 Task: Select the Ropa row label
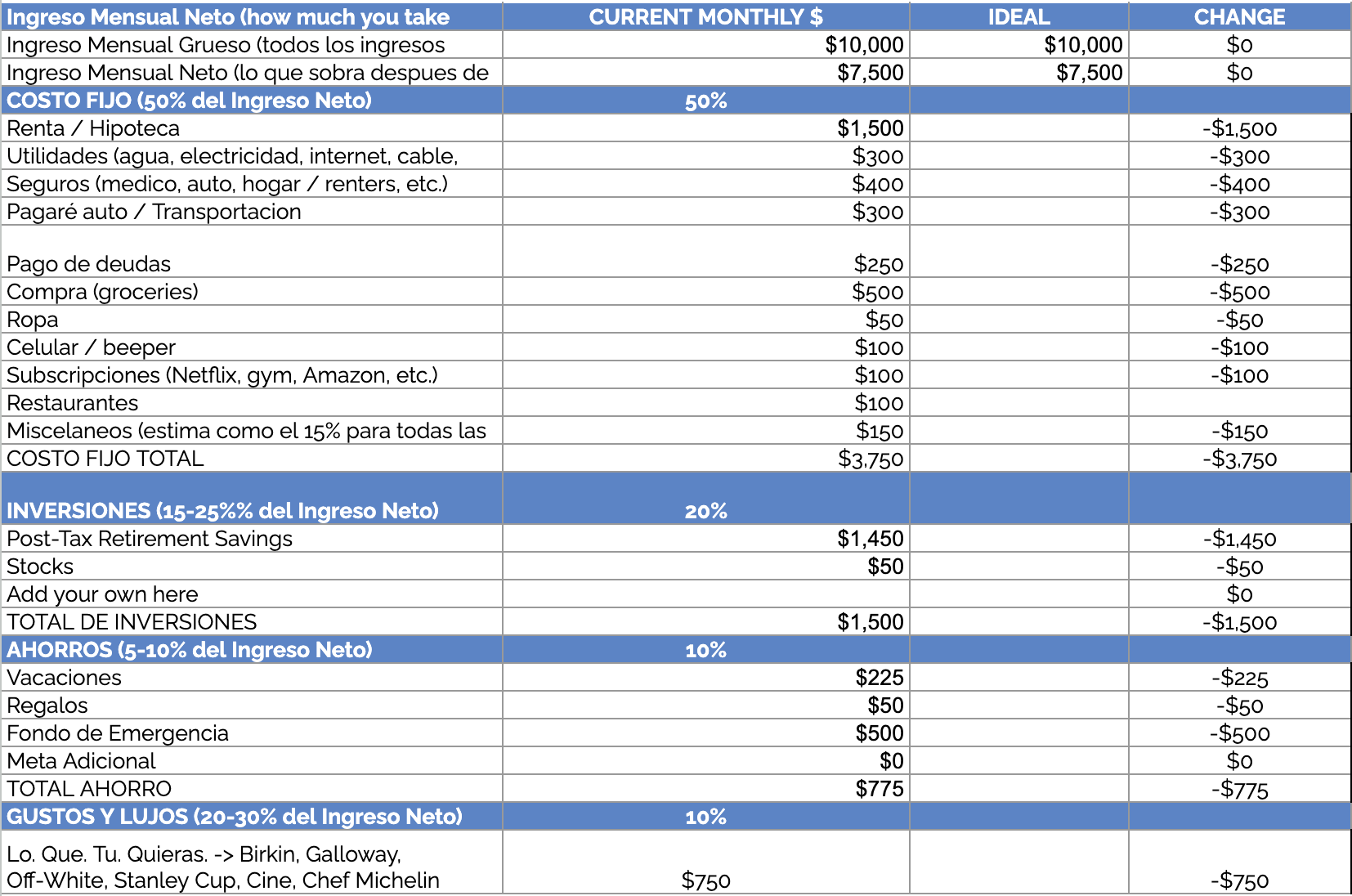(x=32, y=320)
